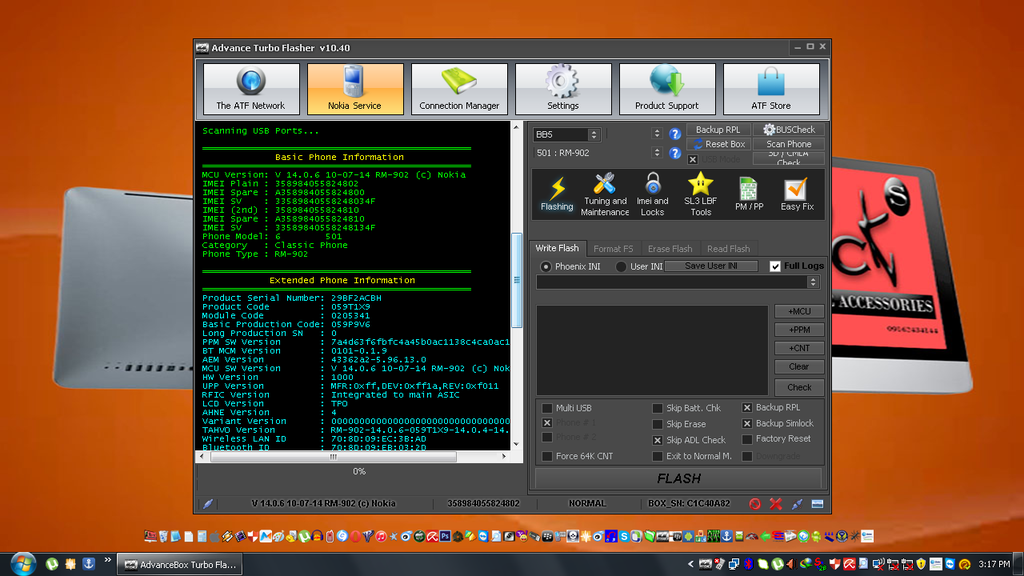
Task: Open Connection Manager from top toolbar
Action: 459,89
